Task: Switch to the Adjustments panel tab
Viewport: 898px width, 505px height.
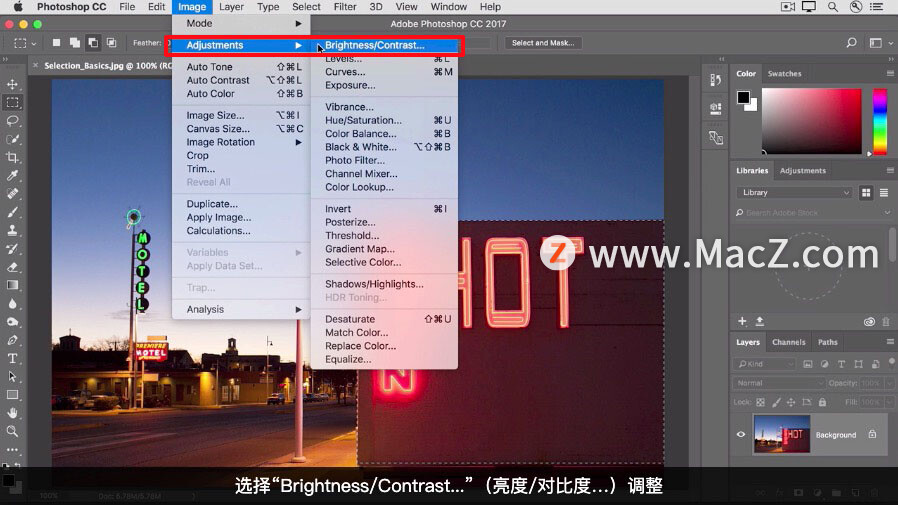Action: point(802,171)
